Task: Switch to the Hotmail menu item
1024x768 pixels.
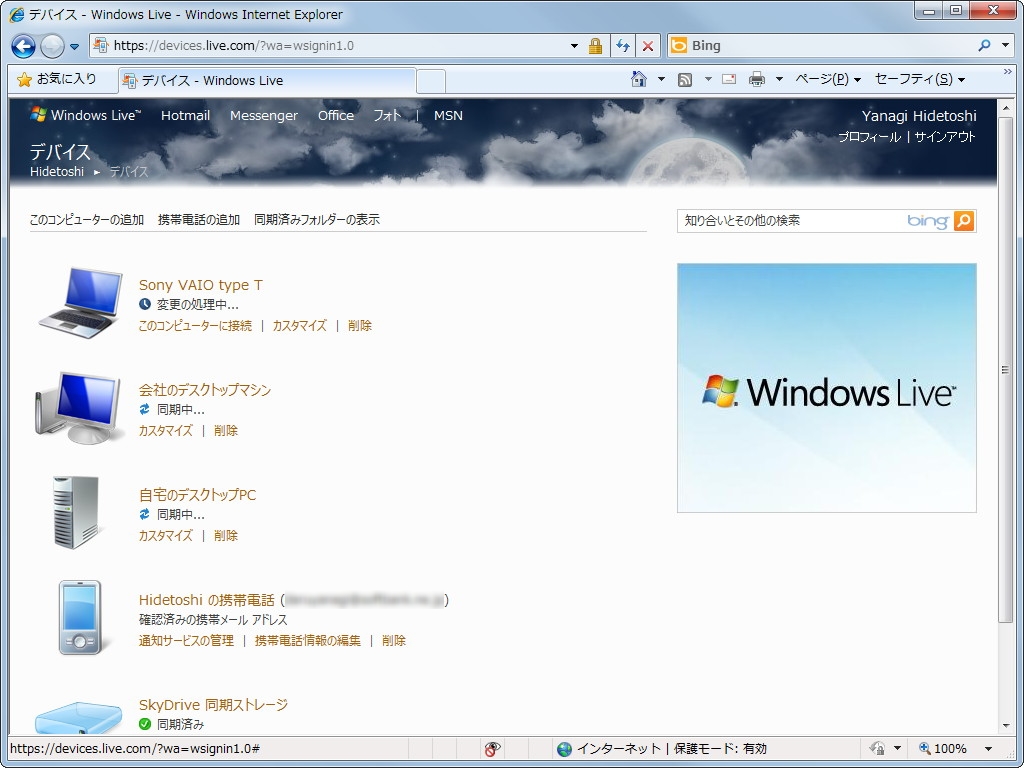Action: [x=185, y=116]
